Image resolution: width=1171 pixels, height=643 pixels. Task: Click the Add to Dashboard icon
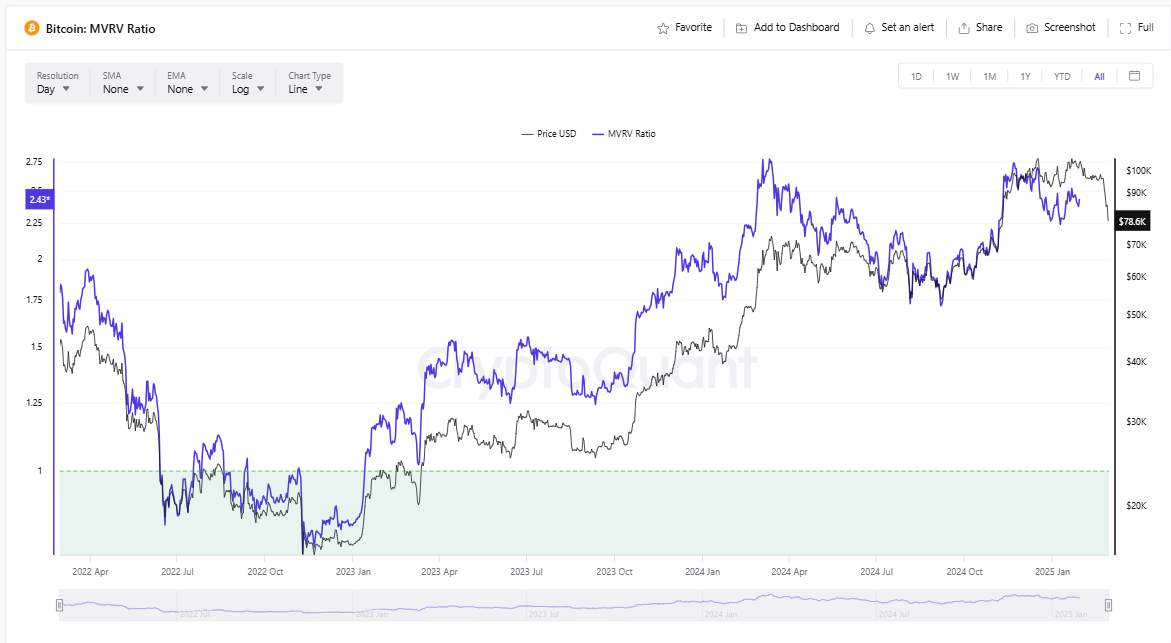[741, 28]
